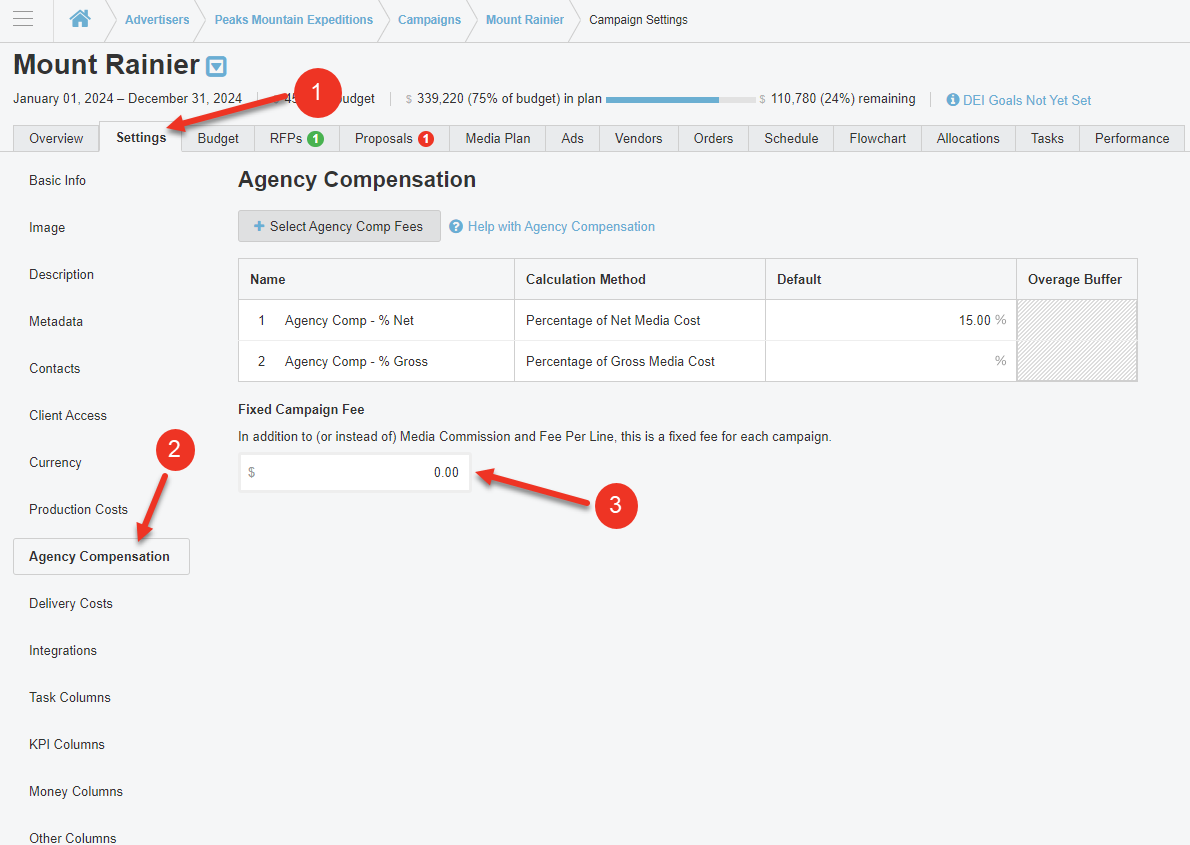Open Mount Rainier breadcrumb link
1190x845 pixels.
point(525,20)
